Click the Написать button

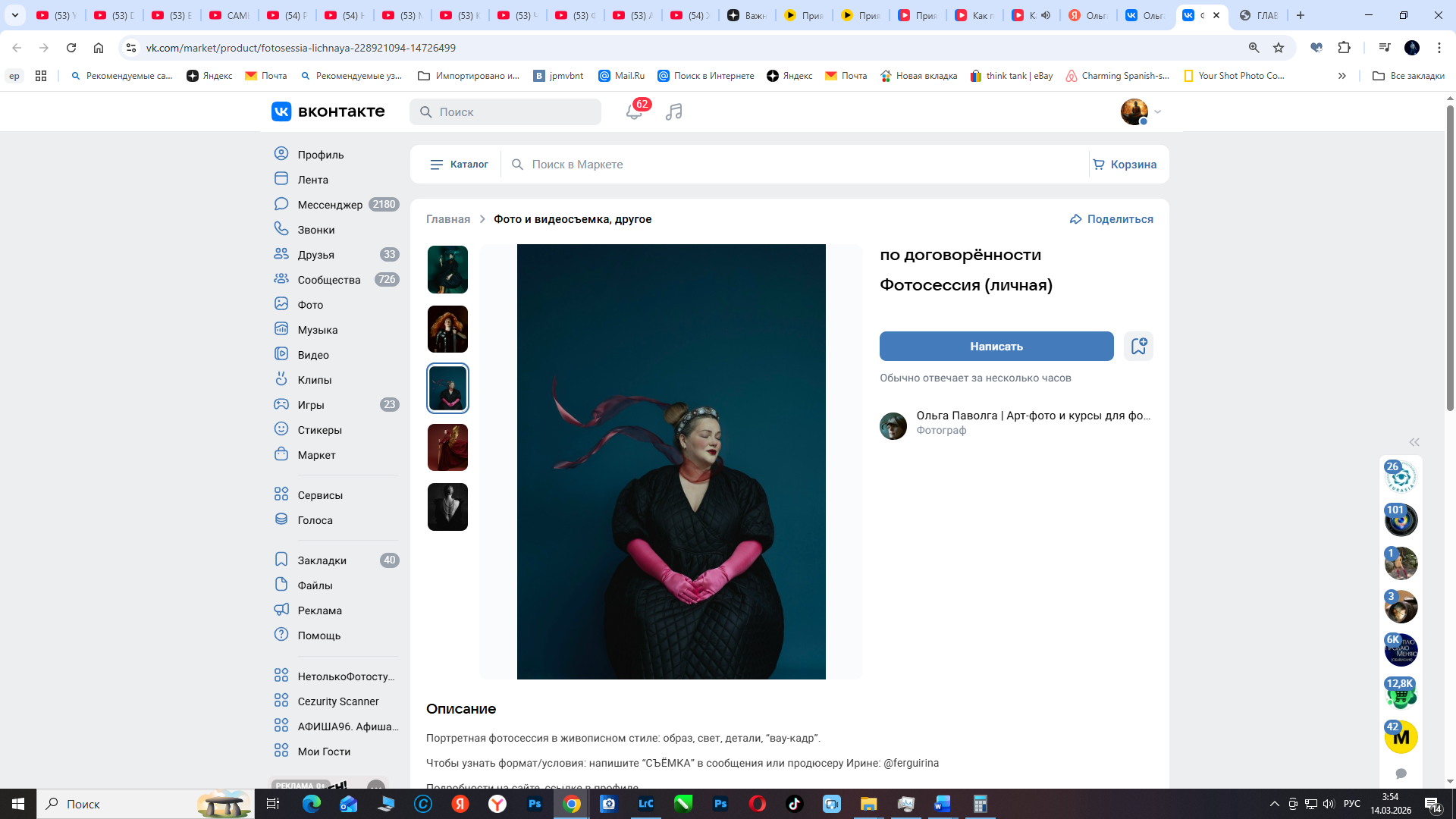(996, 347)
